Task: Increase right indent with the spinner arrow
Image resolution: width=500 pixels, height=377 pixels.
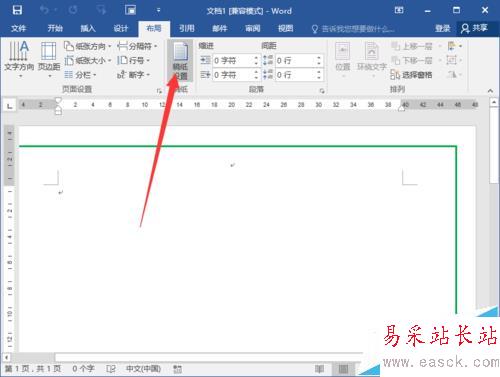Action: (x=256, y=72)
